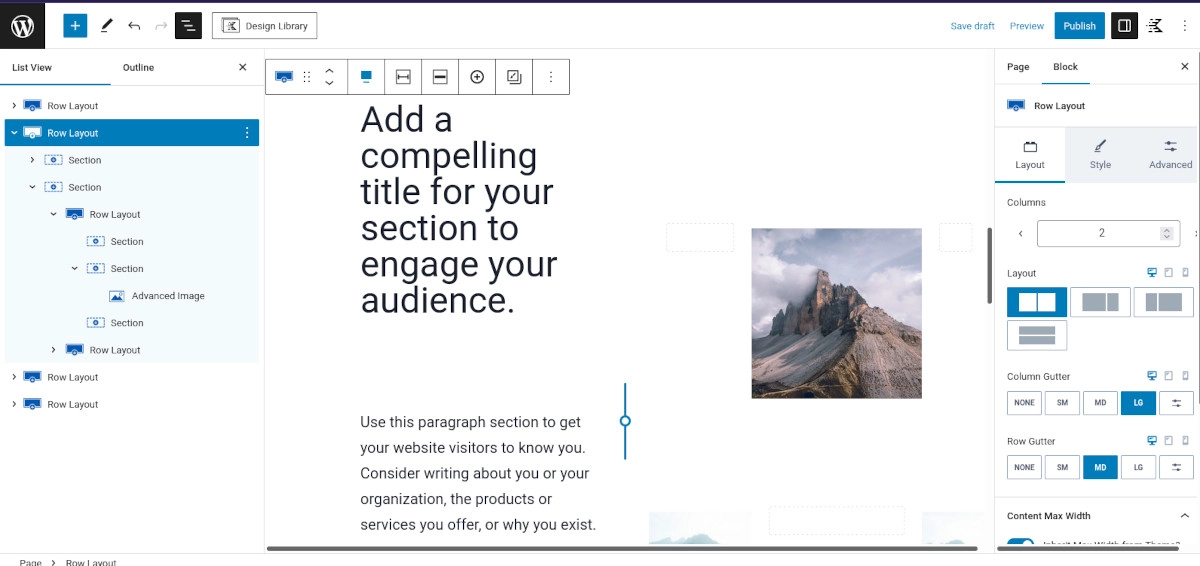Set Column Gutter to NONE
This screenshot has height=566, width=1200.
pos(1024,403)
